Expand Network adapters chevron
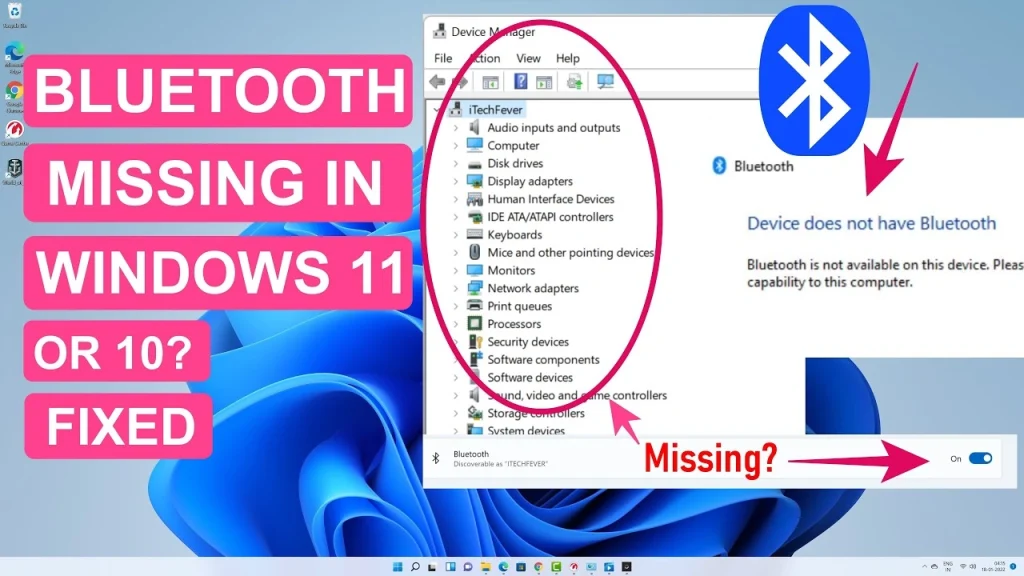This screenshot has height=576, width=1024. [x=456, y=288]
